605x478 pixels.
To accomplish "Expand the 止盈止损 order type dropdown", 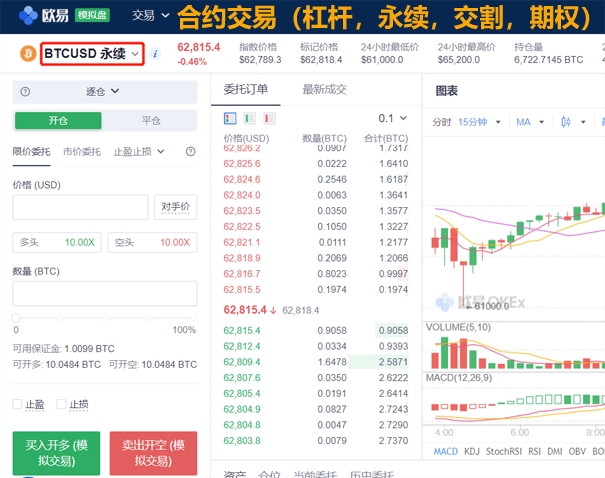I will point(139,152).
